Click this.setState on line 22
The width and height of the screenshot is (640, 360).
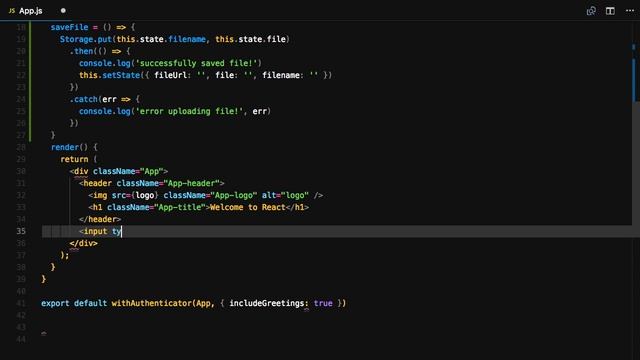tap(109, 75)
